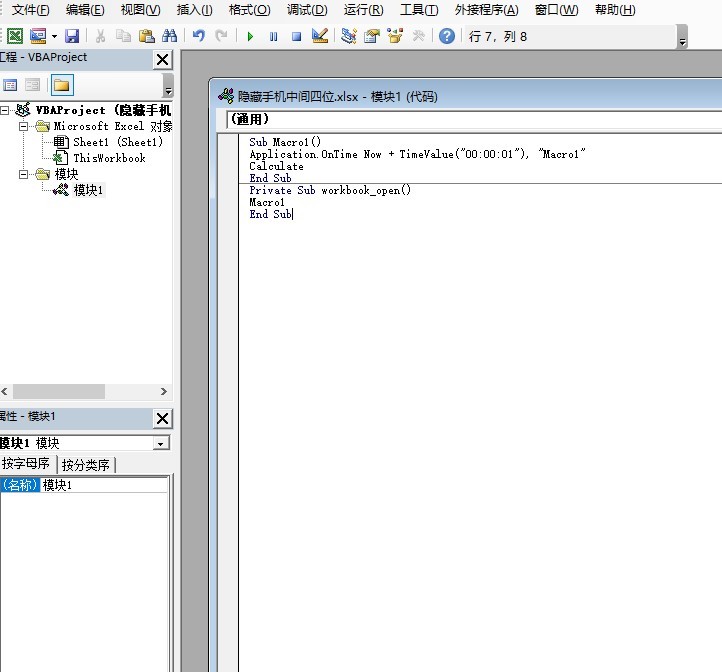Select the 模块 folder in tree
This screenshot has height=672, width=722.
(x=66, y=174)
